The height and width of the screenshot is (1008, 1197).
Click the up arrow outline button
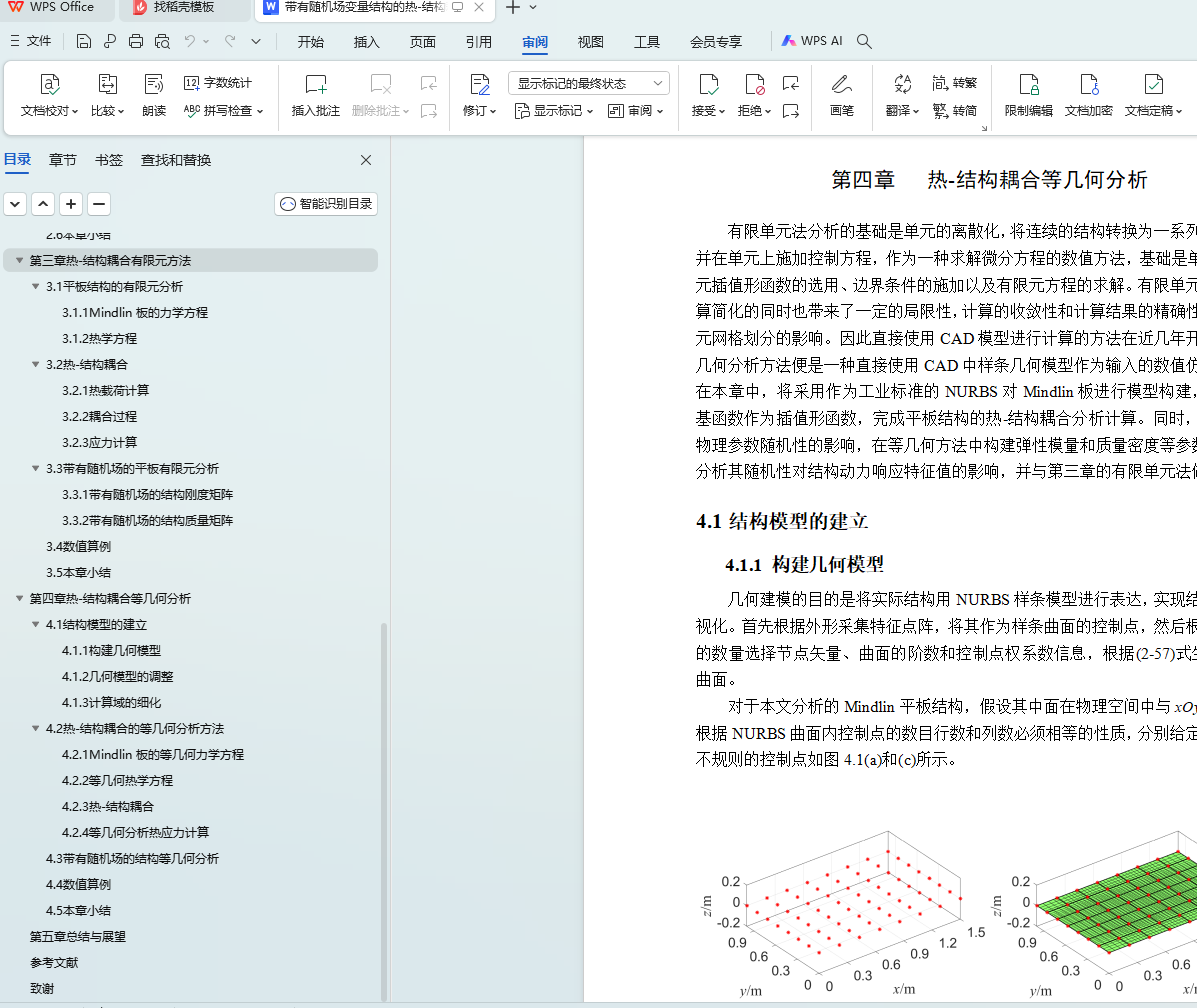(44, 204)
